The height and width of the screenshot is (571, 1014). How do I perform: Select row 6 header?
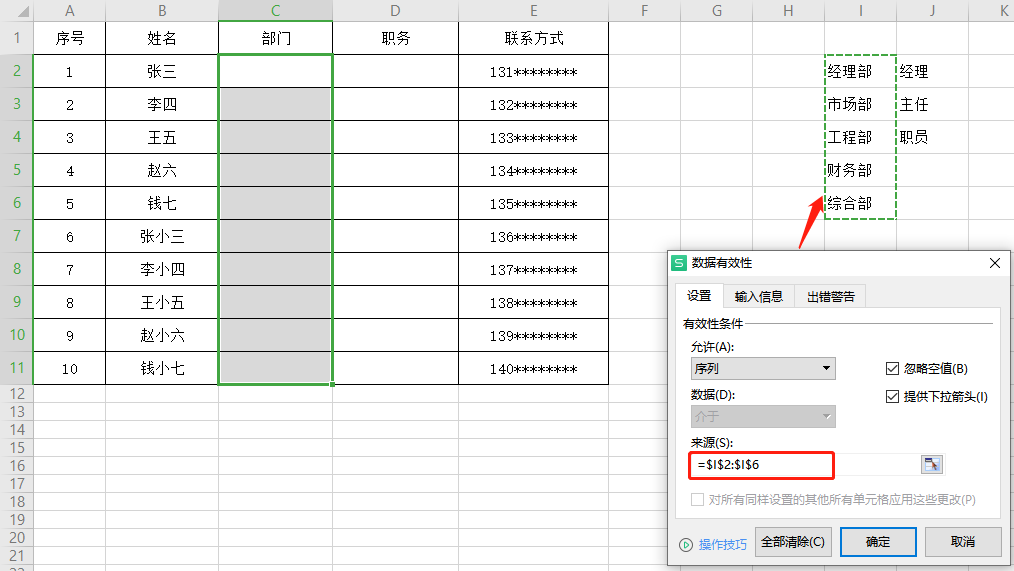pos(16,202)
